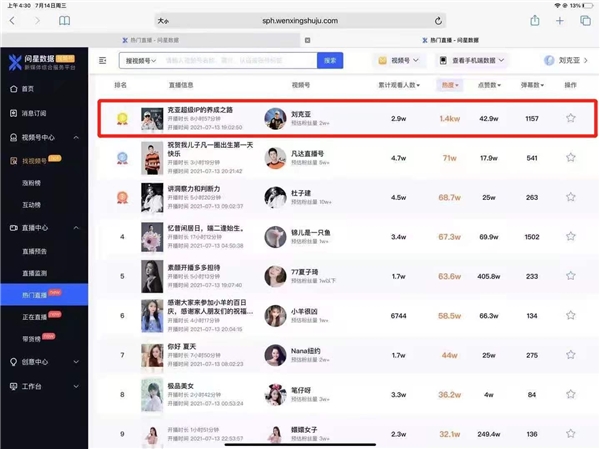Screen dimensions: 600x449
Task: Sort by 热度 column header
Action: click(x=449, y=86)
